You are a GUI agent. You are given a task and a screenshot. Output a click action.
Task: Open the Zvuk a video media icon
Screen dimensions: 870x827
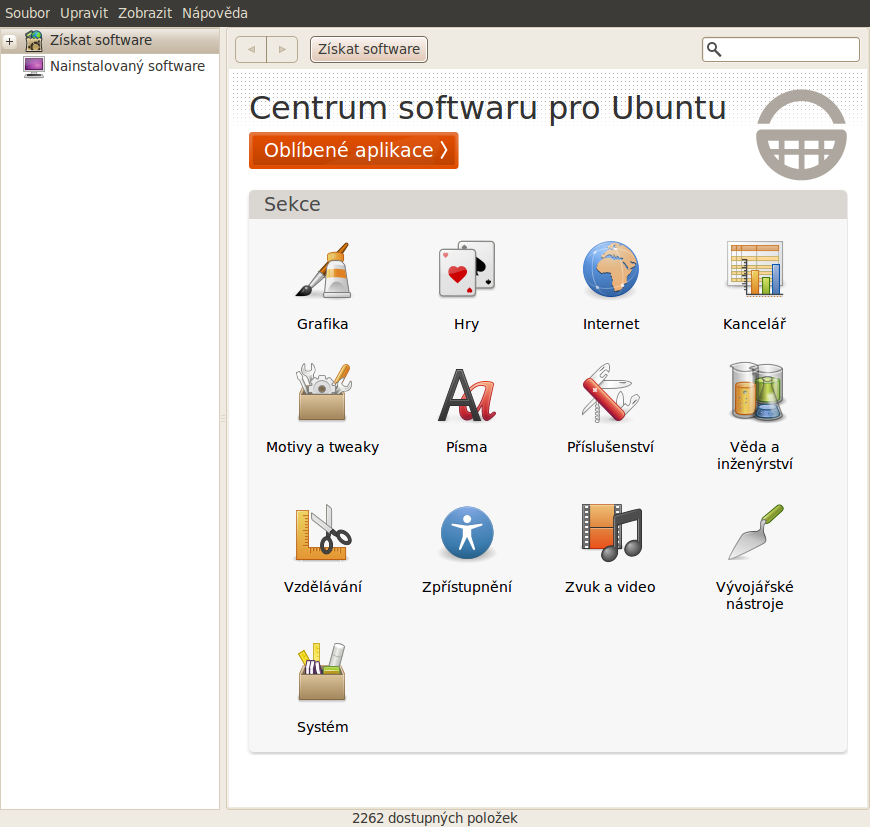tap(611, 533)
